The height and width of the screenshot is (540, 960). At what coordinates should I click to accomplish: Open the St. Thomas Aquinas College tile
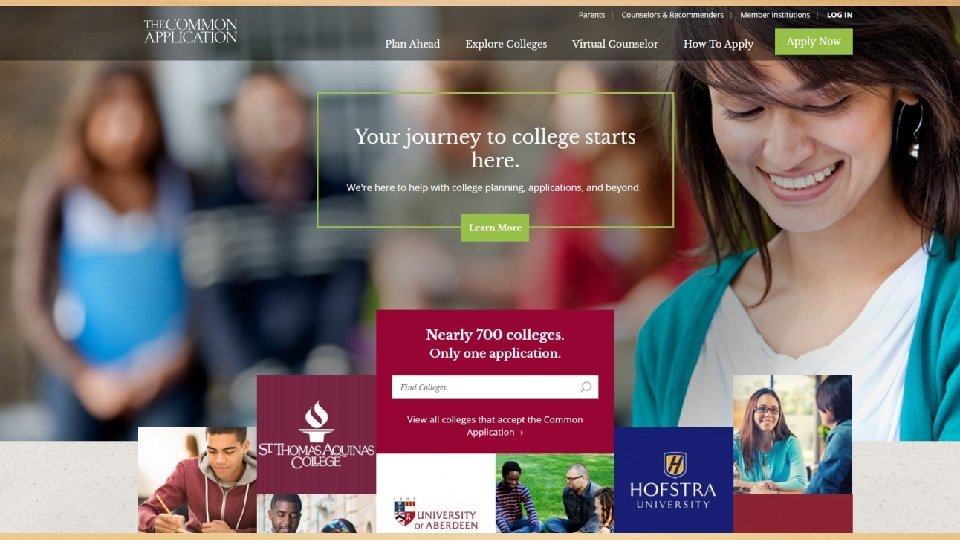click(x=317, y=434)
